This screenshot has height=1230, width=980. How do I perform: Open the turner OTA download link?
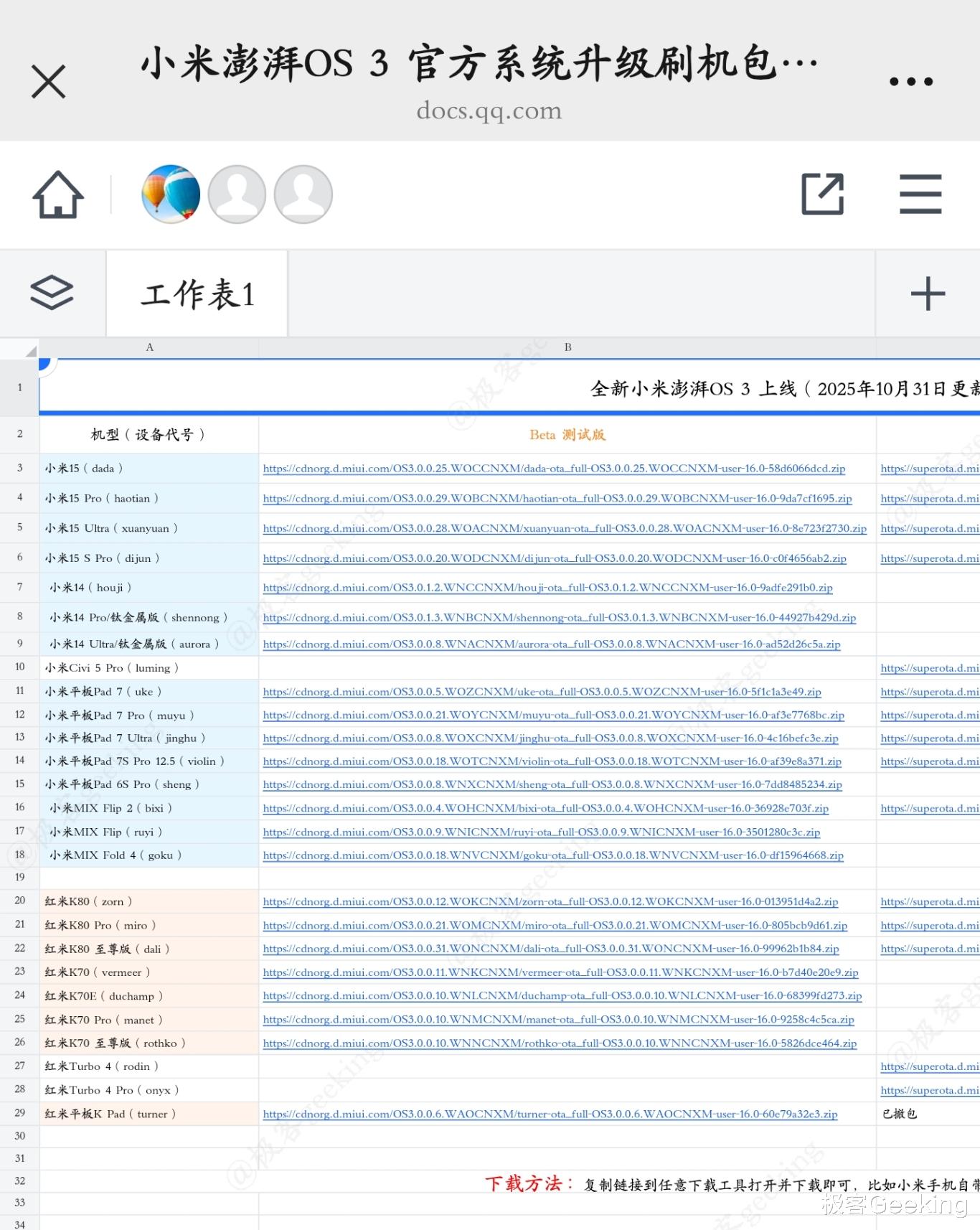point(550,1114)
